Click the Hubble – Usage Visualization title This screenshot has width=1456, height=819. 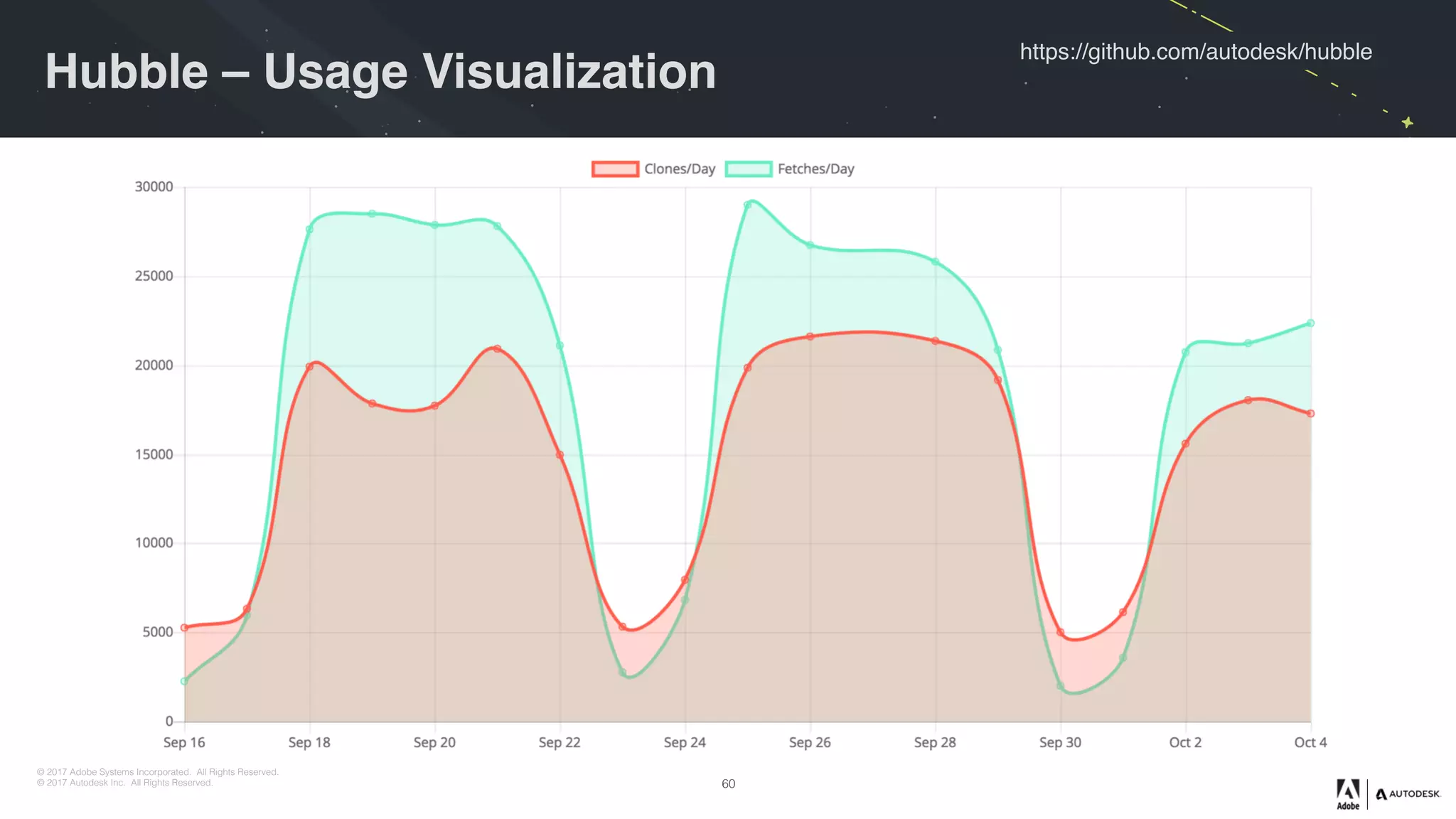[380, 72]
